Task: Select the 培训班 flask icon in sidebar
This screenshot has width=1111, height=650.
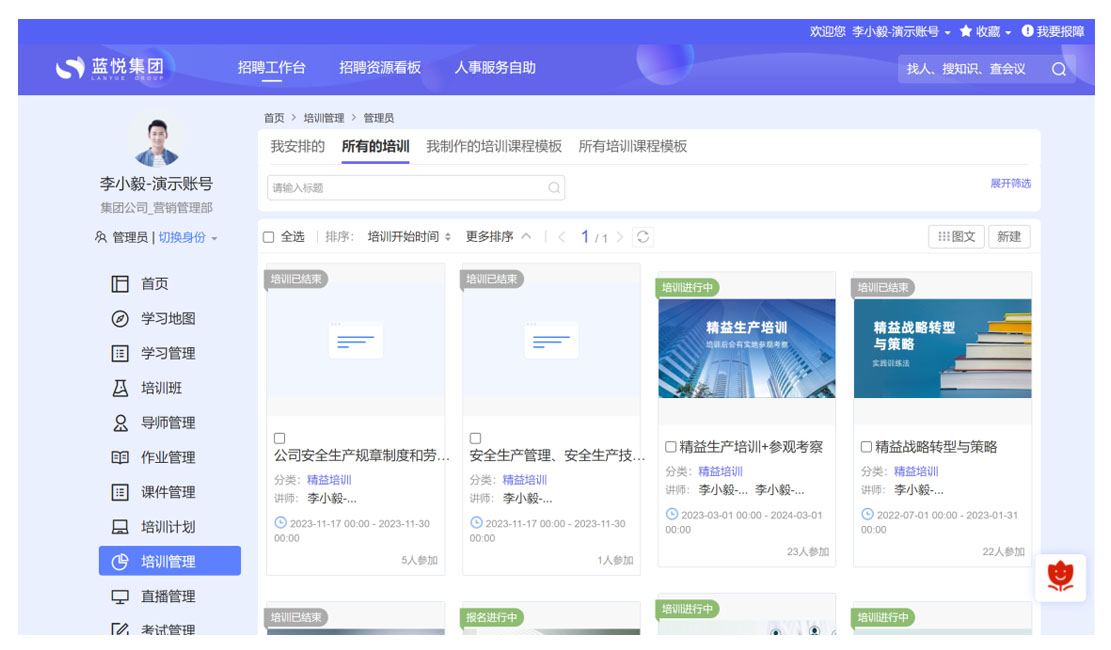Action: pyautogui.click(x=120, y=388)
